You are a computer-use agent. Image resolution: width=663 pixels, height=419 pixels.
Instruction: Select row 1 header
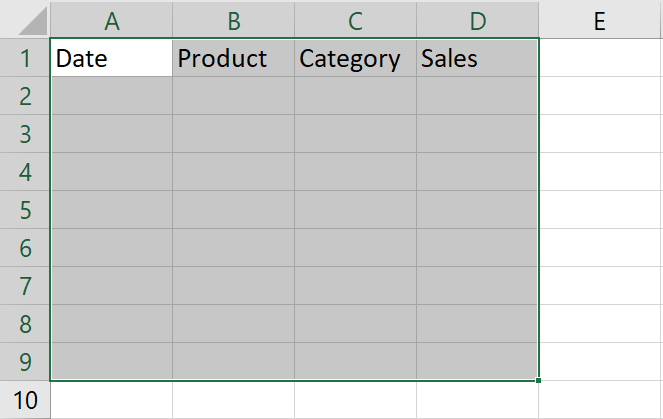tap(25, 58)
